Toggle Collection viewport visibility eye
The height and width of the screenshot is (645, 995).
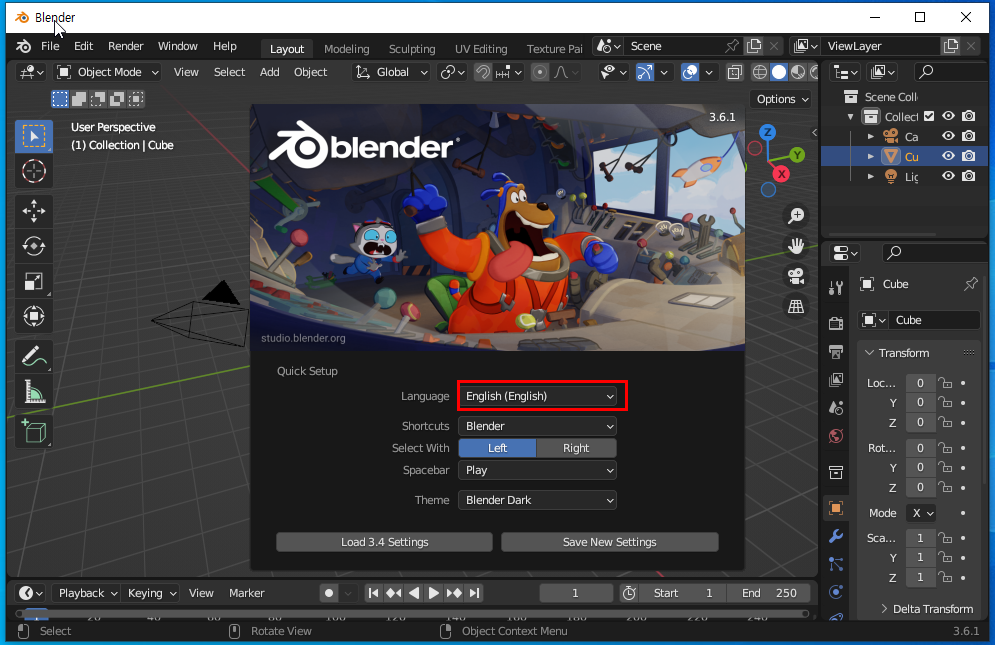pos(948,116)
